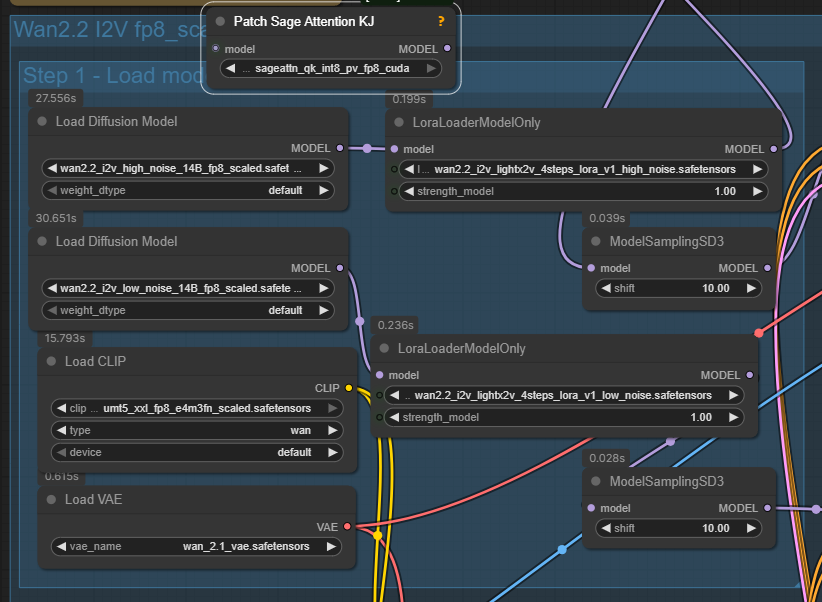Collapse the Patch Sage Attention KJ node
Screen dimensions: 822x602
(220, 21)
